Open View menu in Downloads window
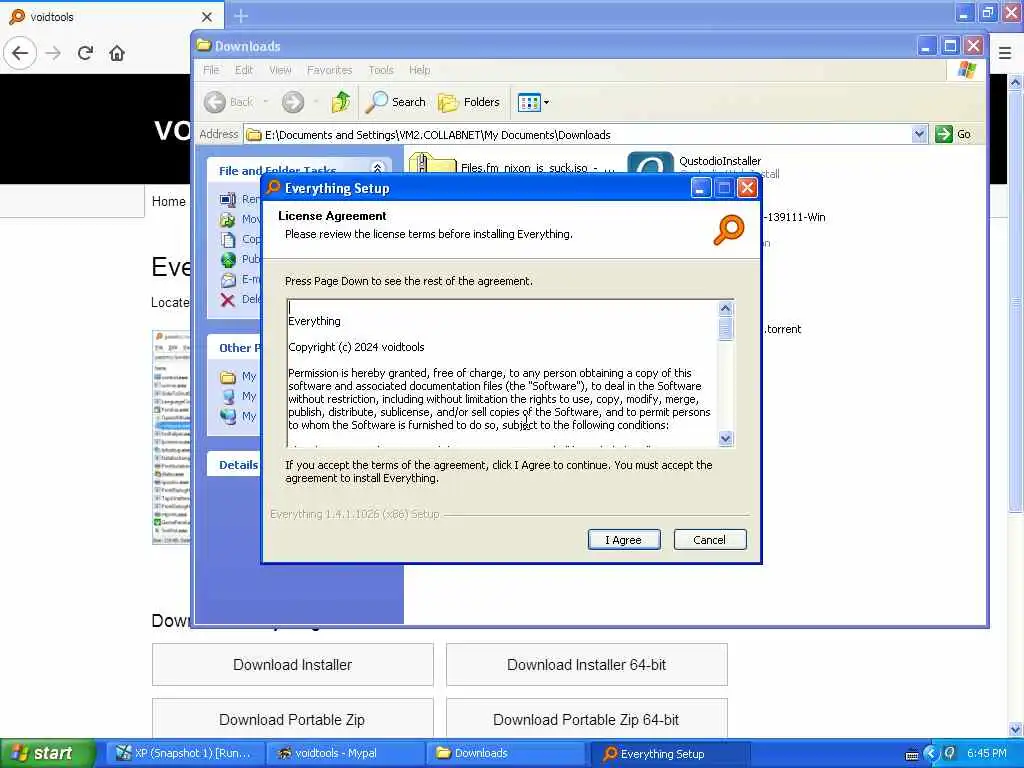Screen dimensions: 1024x768 coord(280,70)
